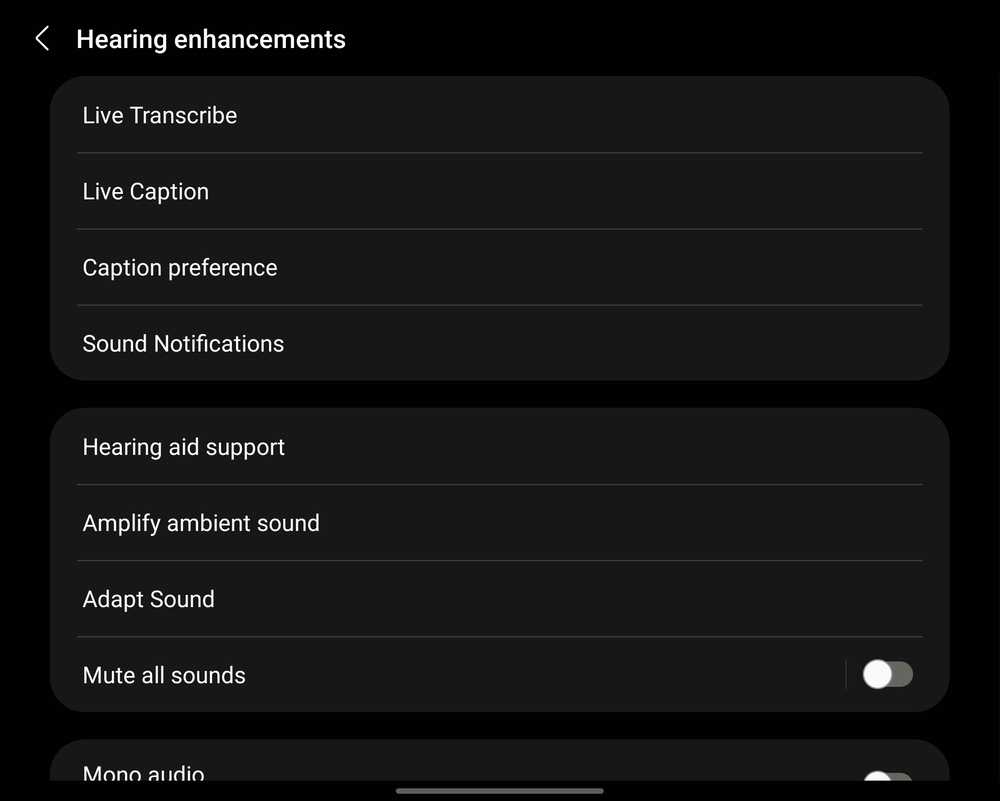Image resolution: width=1000 pixels, height=801 pixels.
Task: Open Hearing aid support
Action: tap(184, 448)
